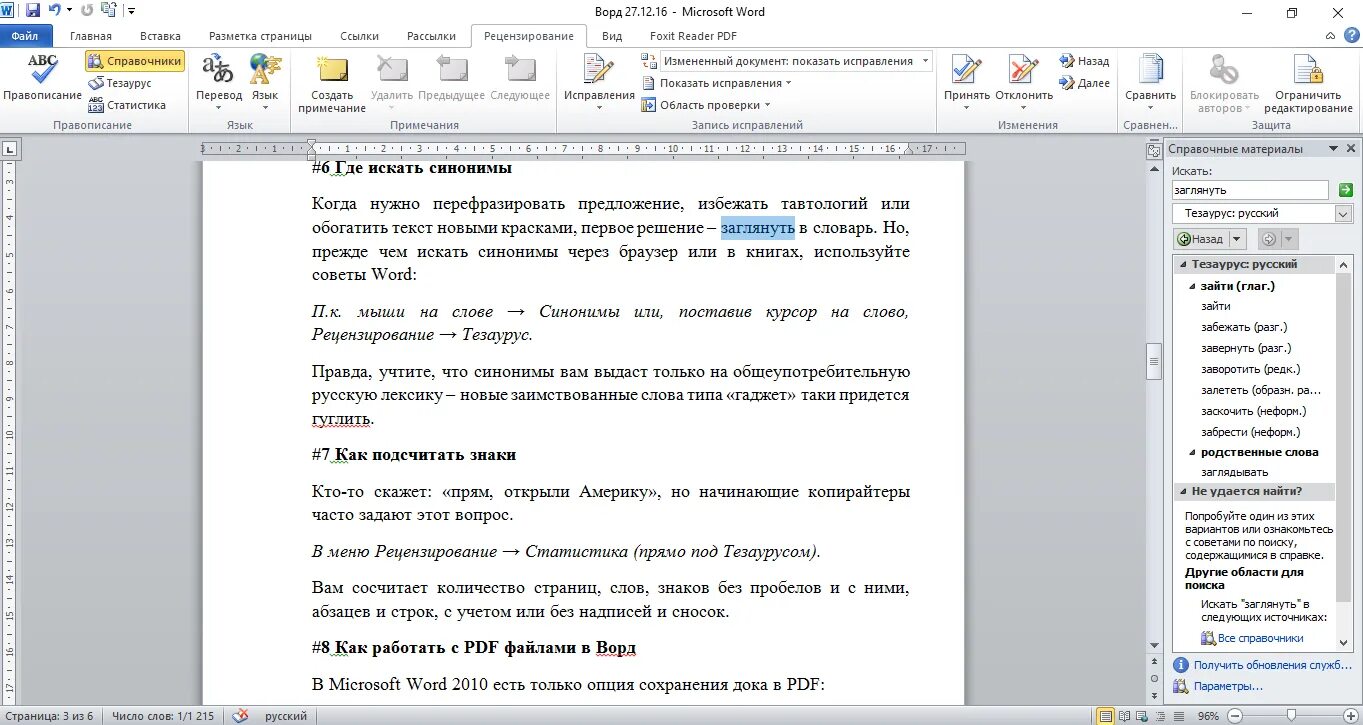Start search with green arrow button
The width and height of the screenshot is (1363, 725).
1345,190
